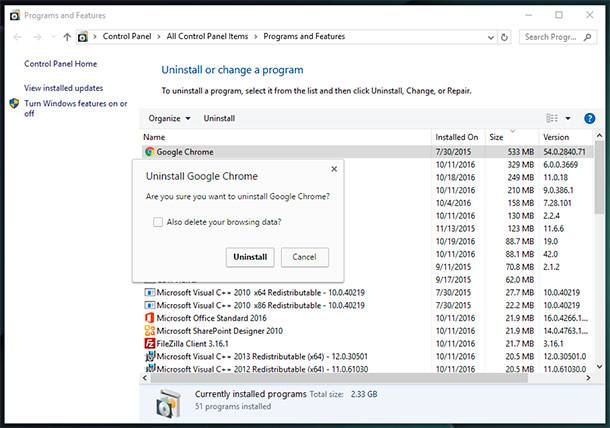
Task: Click the vertical scrollbar thumb
Action: tap(599, 177)
